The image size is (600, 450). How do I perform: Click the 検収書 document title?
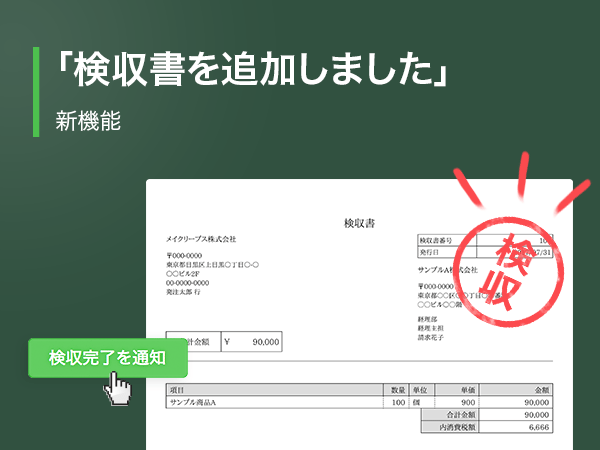[x=359, y=222]
